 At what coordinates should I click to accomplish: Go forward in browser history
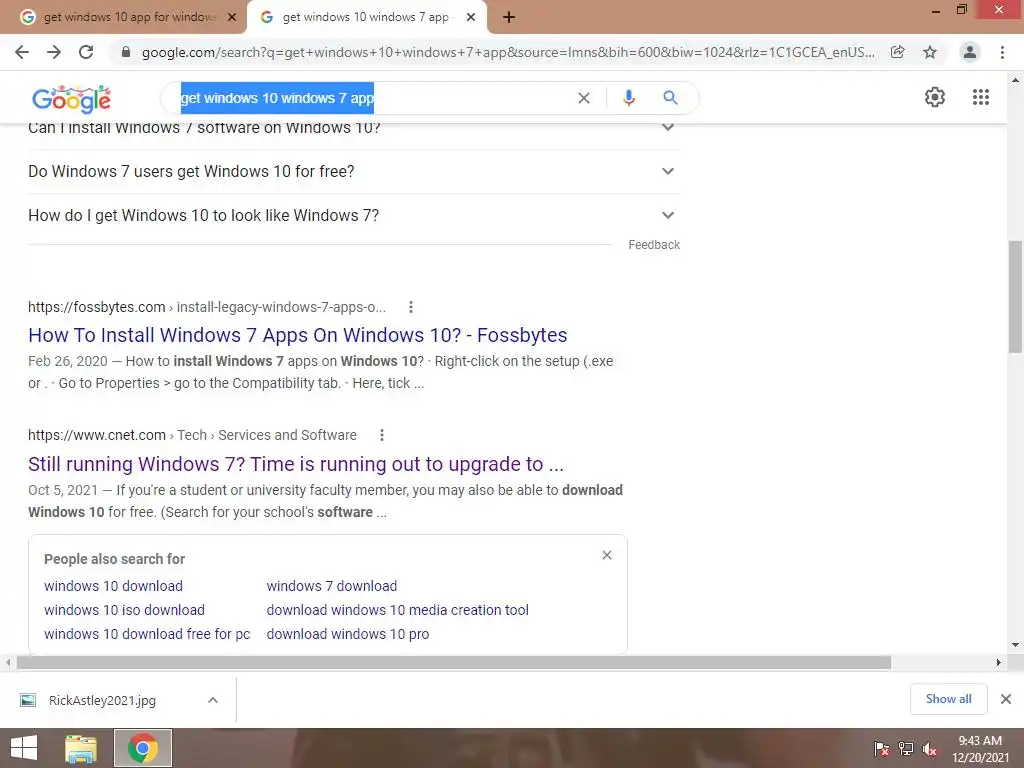(54, 52)
